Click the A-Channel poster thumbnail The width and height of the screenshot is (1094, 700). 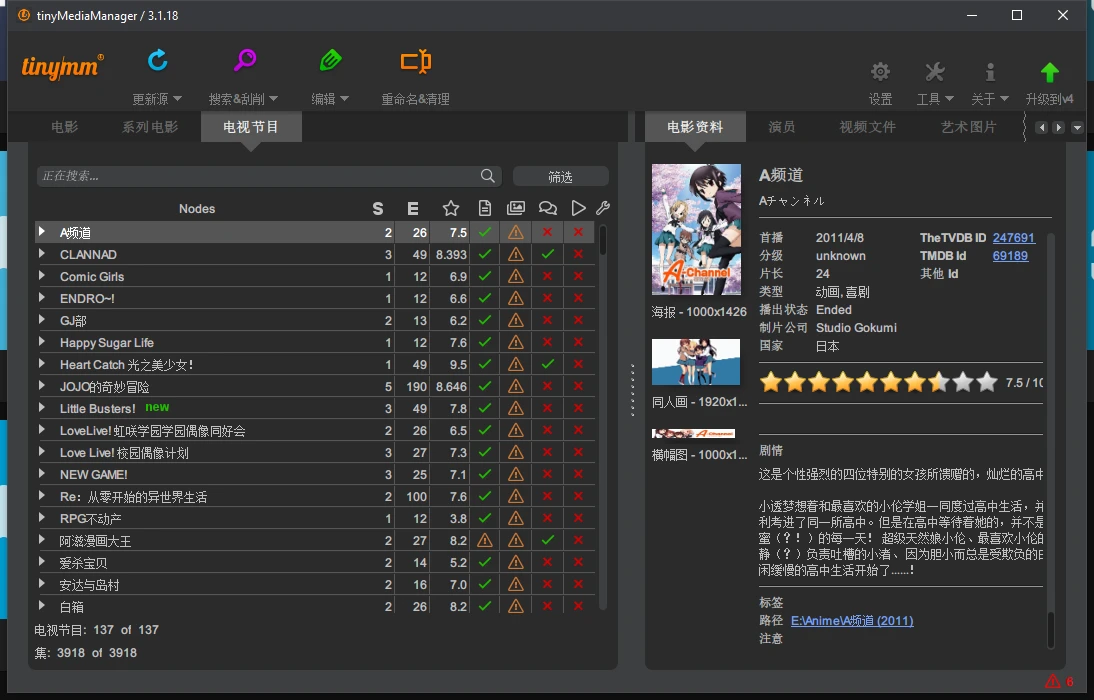(x=697, y=229)
